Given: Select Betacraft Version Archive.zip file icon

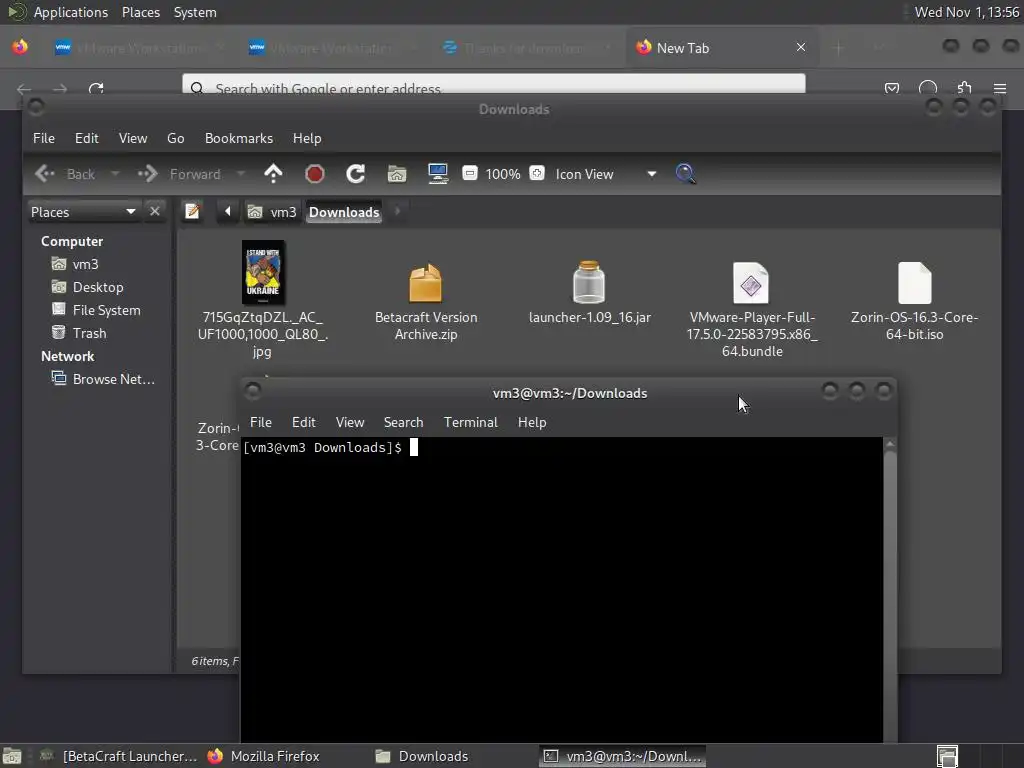Looking at the screenshot, I should coord(425,283).
